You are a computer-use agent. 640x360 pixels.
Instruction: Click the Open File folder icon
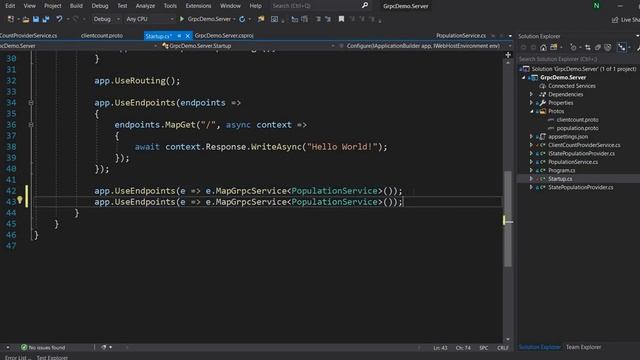26,19
